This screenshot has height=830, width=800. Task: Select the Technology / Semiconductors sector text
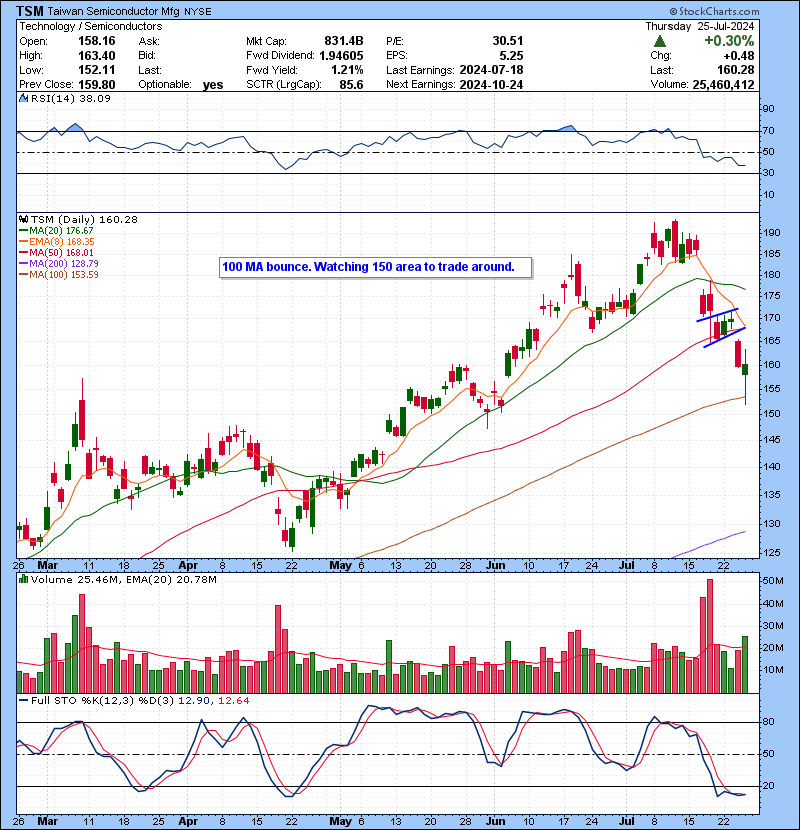tap(91, 26)
